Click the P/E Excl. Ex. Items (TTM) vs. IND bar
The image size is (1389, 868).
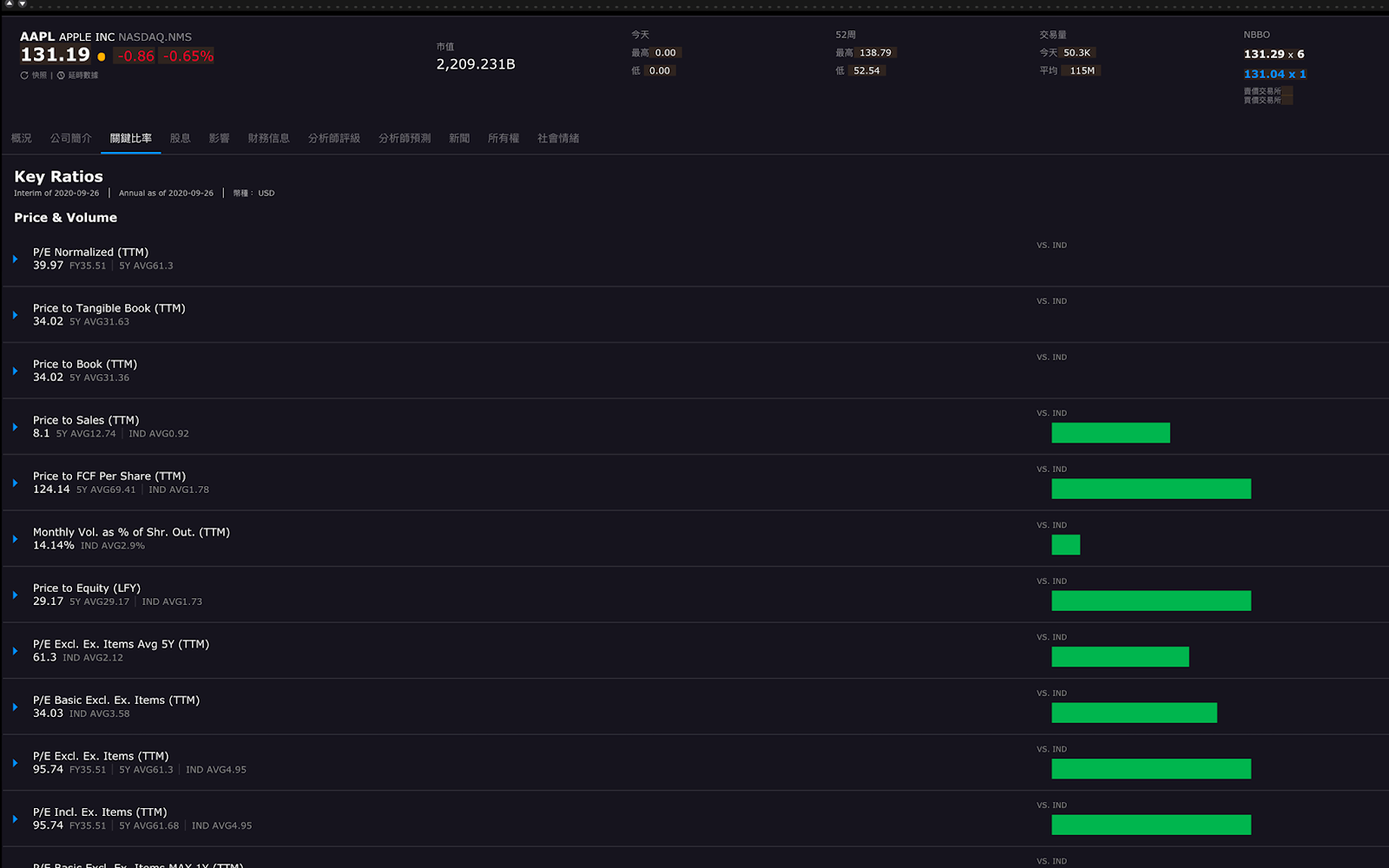[x=1151, y=769]
